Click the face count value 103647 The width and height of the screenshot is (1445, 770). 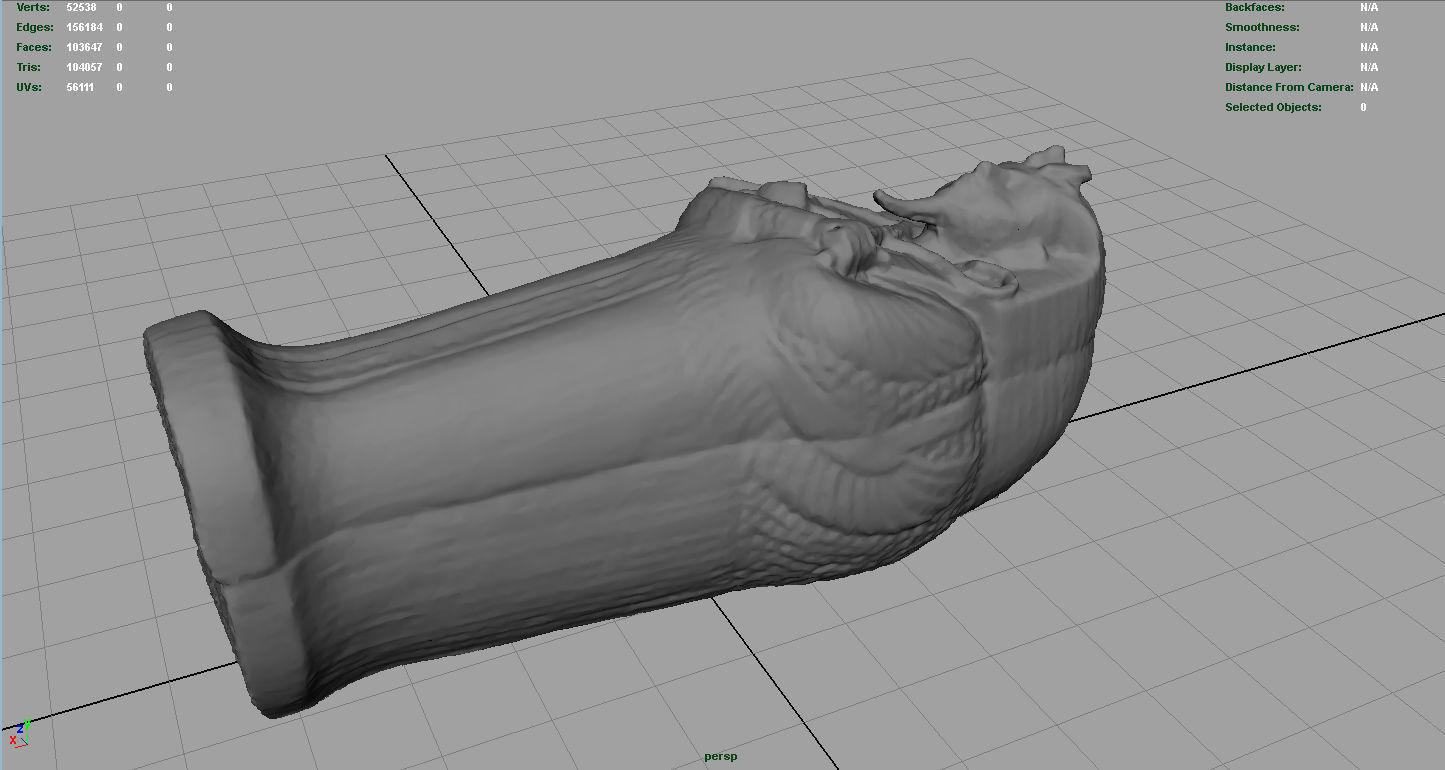click(x=84, y=47)
